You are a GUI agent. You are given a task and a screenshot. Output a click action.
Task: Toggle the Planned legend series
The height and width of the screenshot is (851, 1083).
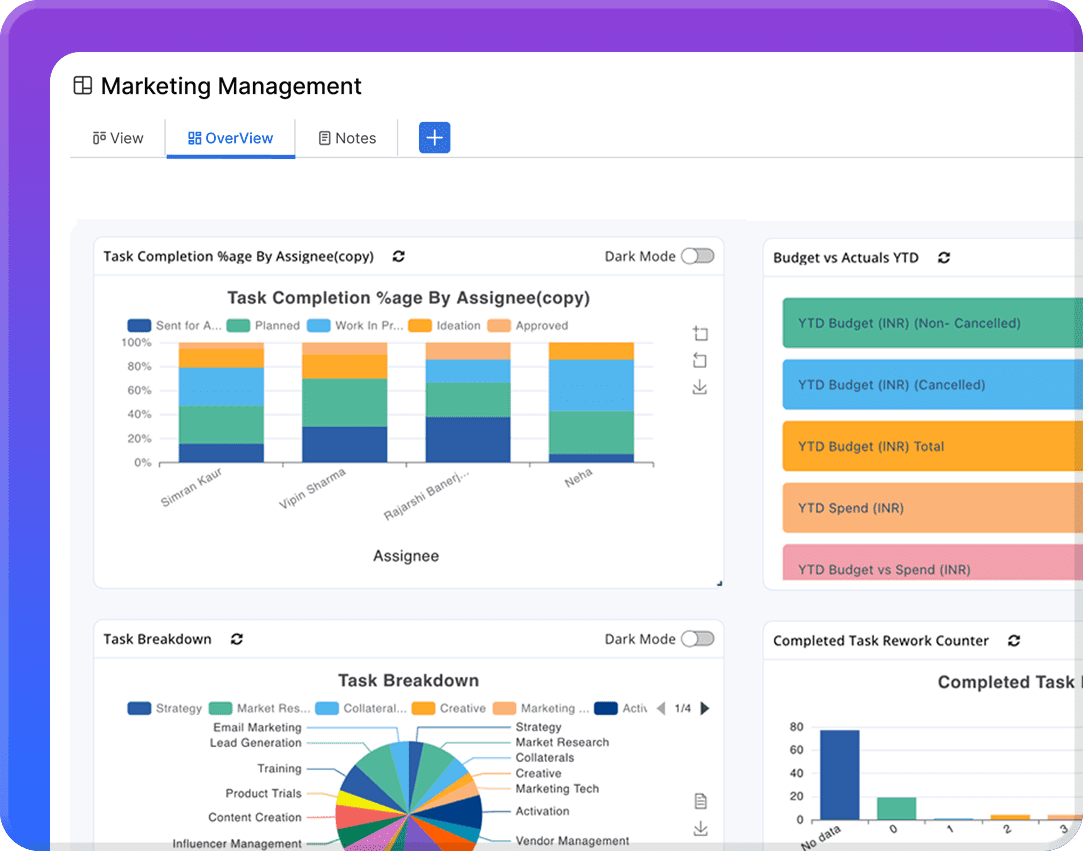pos(263,325)
